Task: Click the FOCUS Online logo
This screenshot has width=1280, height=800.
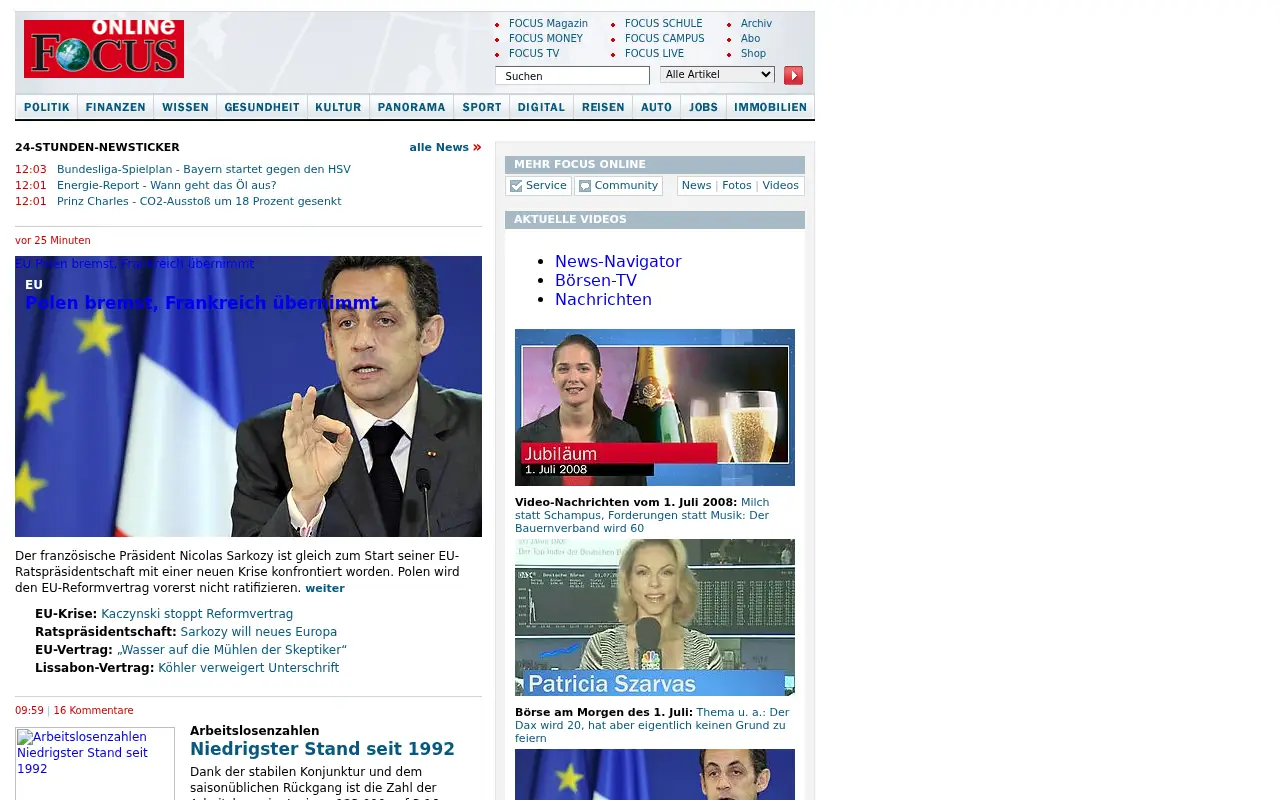Action: (104, 48)
